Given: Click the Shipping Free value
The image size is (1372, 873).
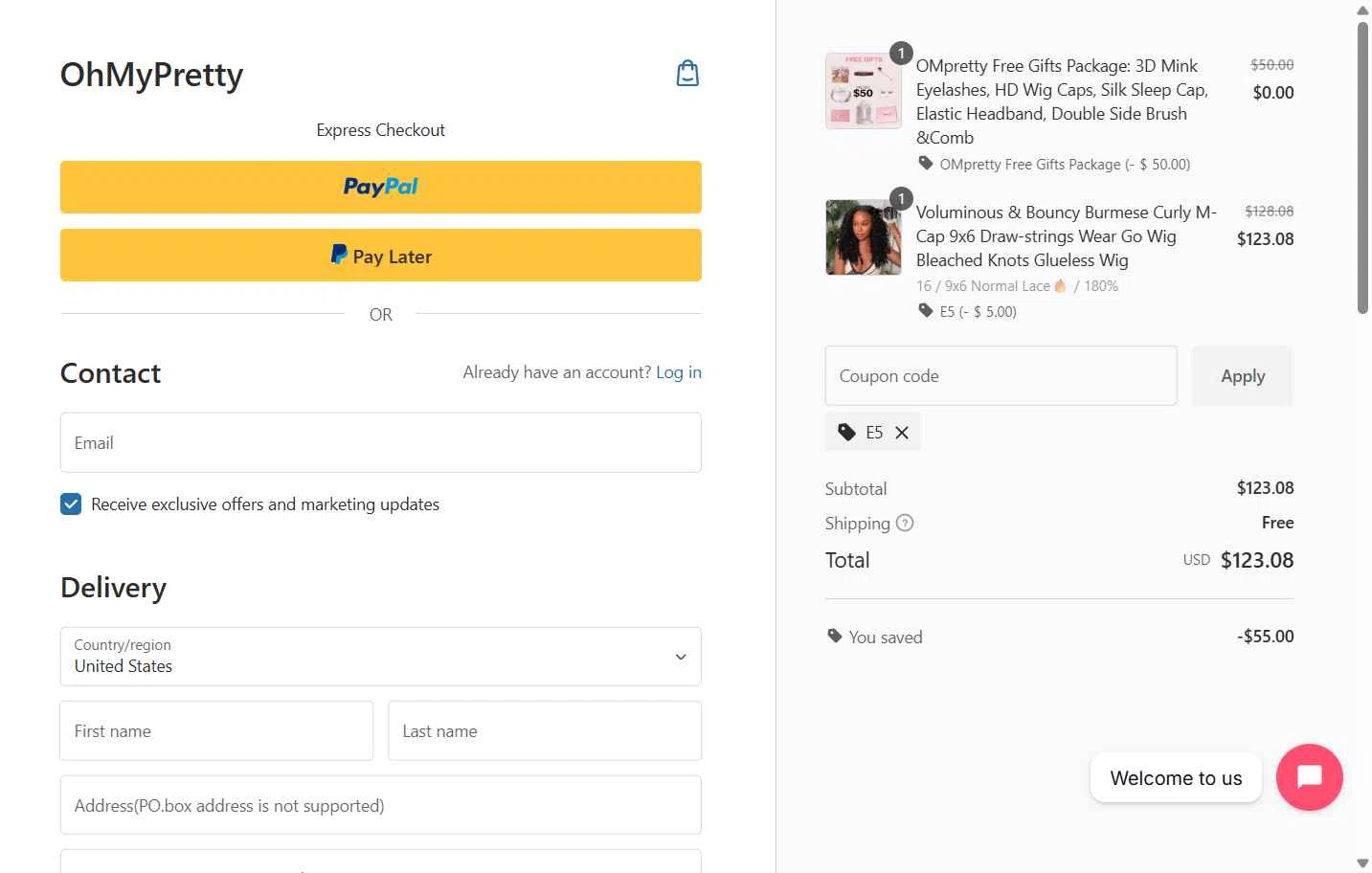Looking at the screenshot, I should (1277, 523).
